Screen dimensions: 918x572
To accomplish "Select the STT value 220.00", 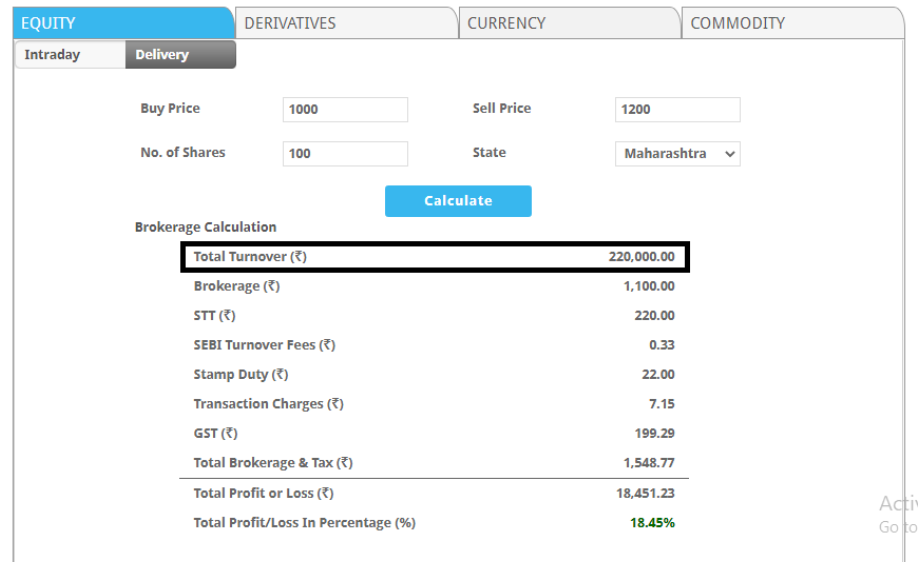I will point(654,316).
